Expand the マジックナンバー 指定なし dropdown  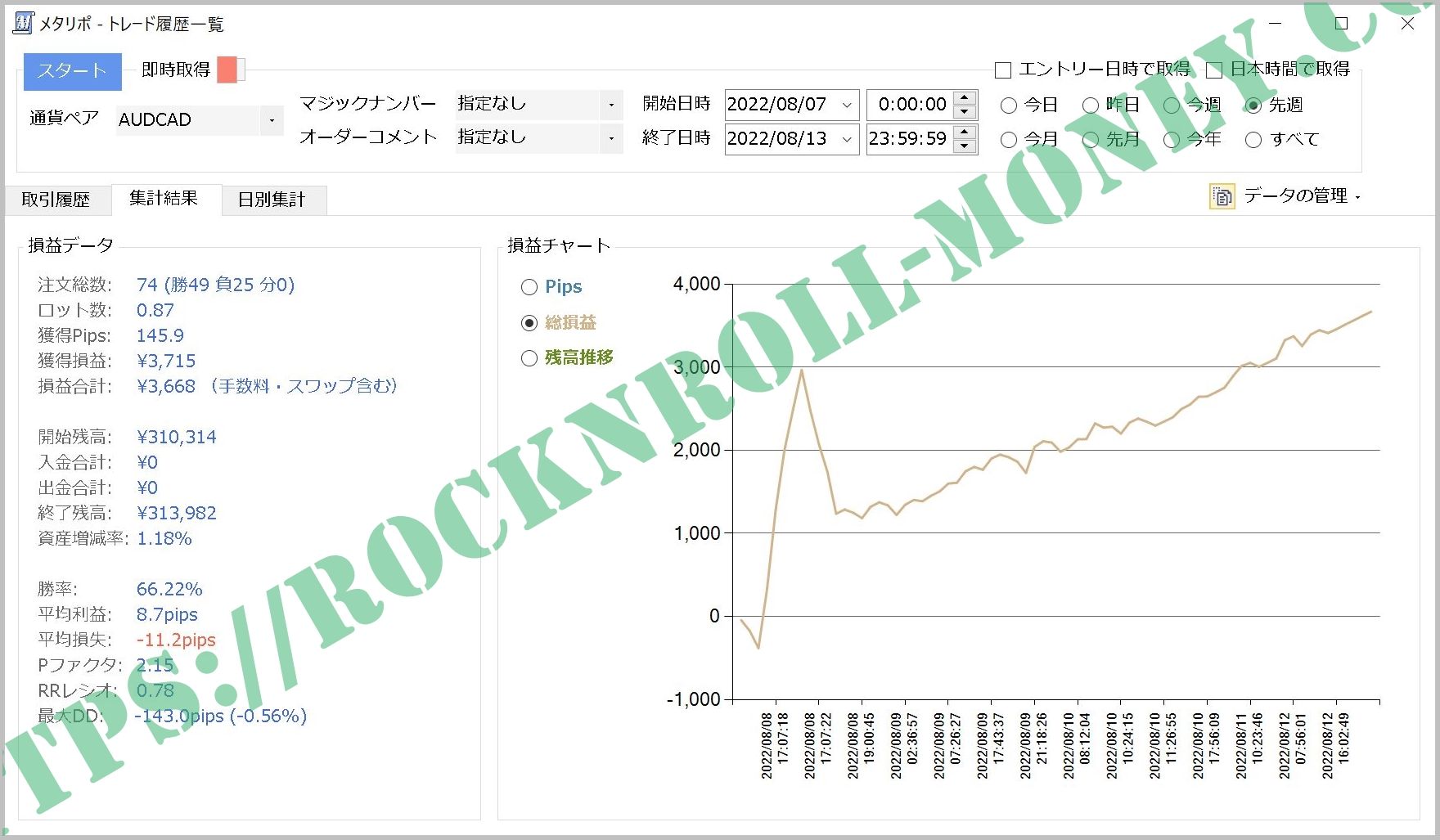pyautogui.click(x=610, y=105)
